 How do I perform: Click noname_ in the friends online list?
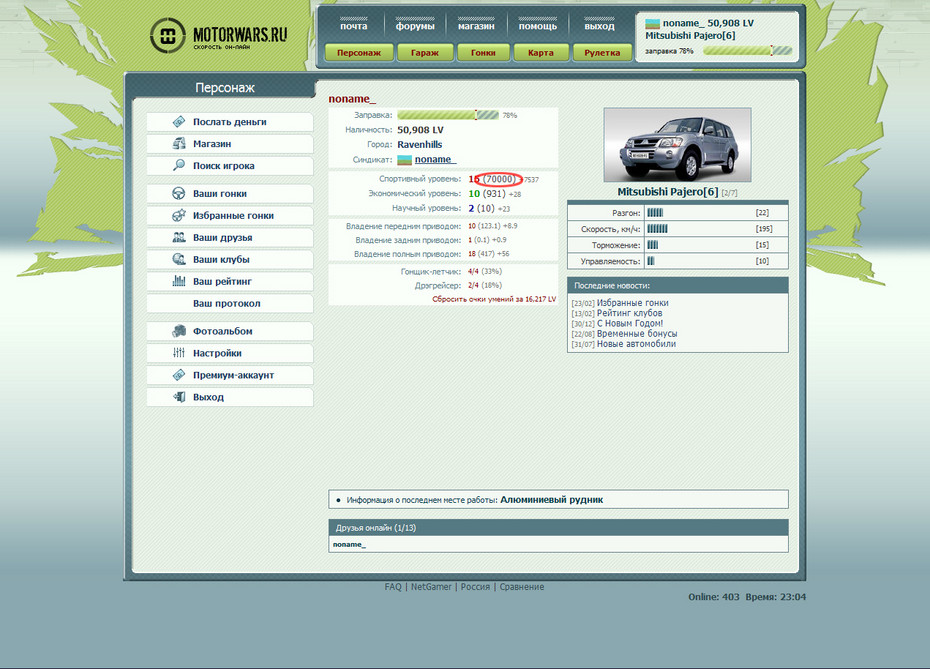pyautogui.click(x=349, y=544)
